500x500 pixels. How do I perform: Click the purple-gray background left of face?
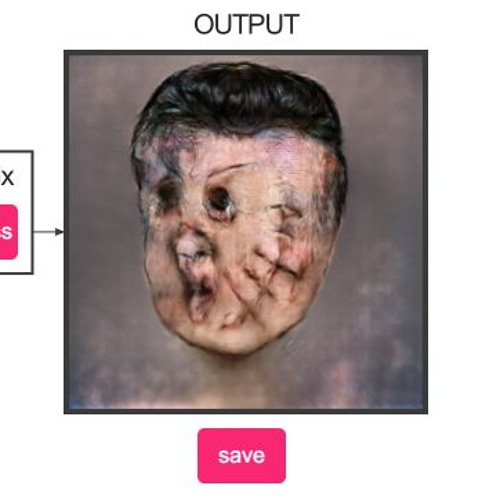click(100, 217)
